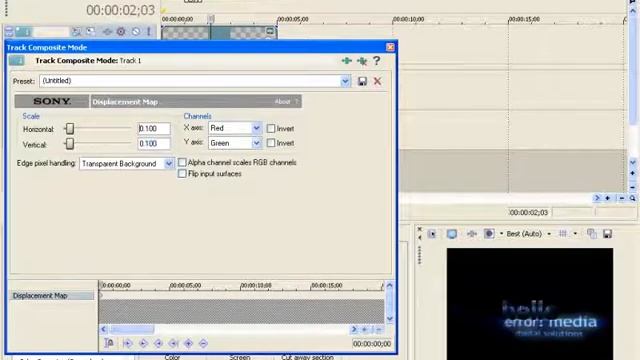Click keyframe timeline scroll left arrow
The image size is (640, 360).
104,329
